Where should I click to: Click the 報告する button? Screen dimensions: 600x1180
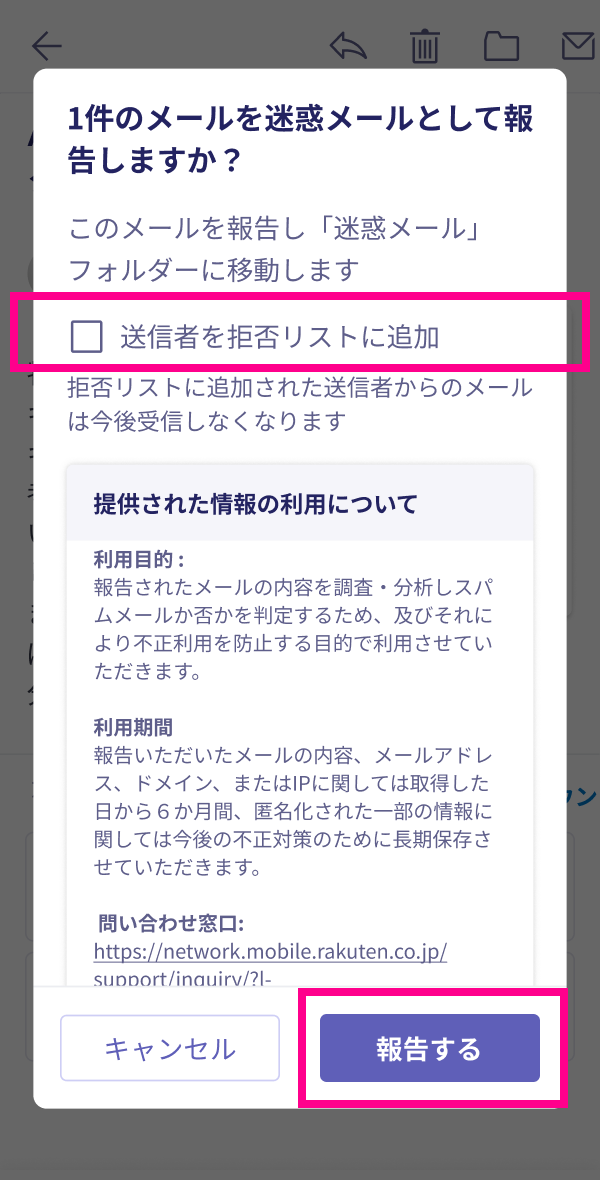coord(430,1048)
